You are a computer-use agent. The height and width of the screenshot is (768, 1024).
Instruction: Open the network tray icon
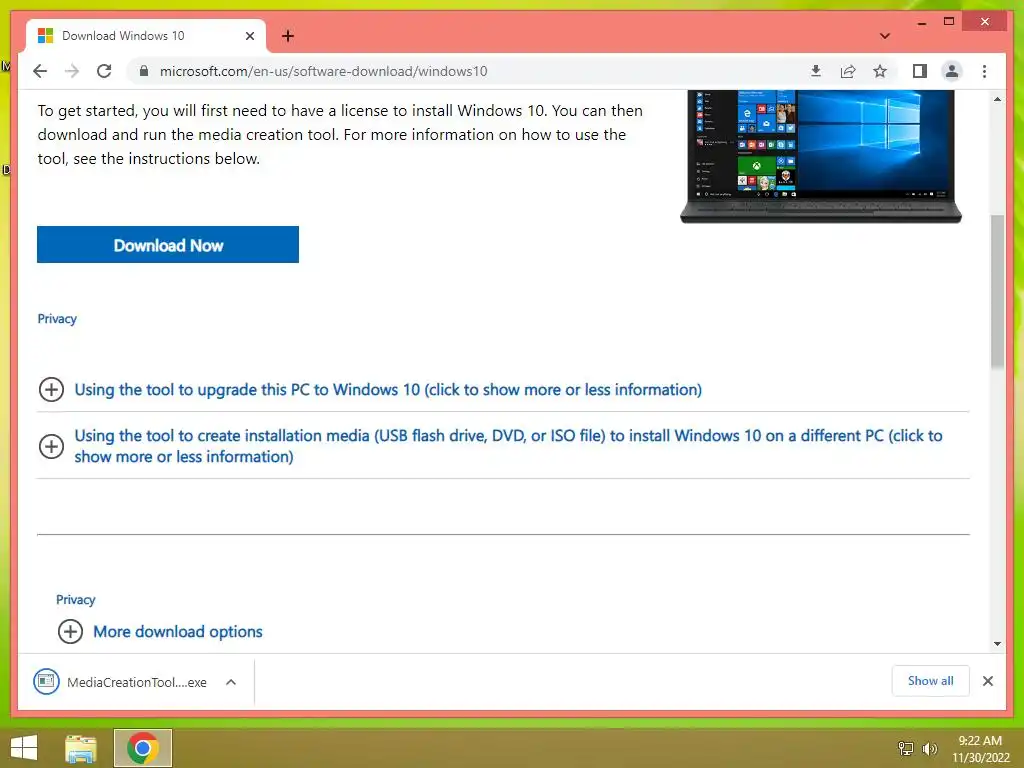(x=906, y=748)
